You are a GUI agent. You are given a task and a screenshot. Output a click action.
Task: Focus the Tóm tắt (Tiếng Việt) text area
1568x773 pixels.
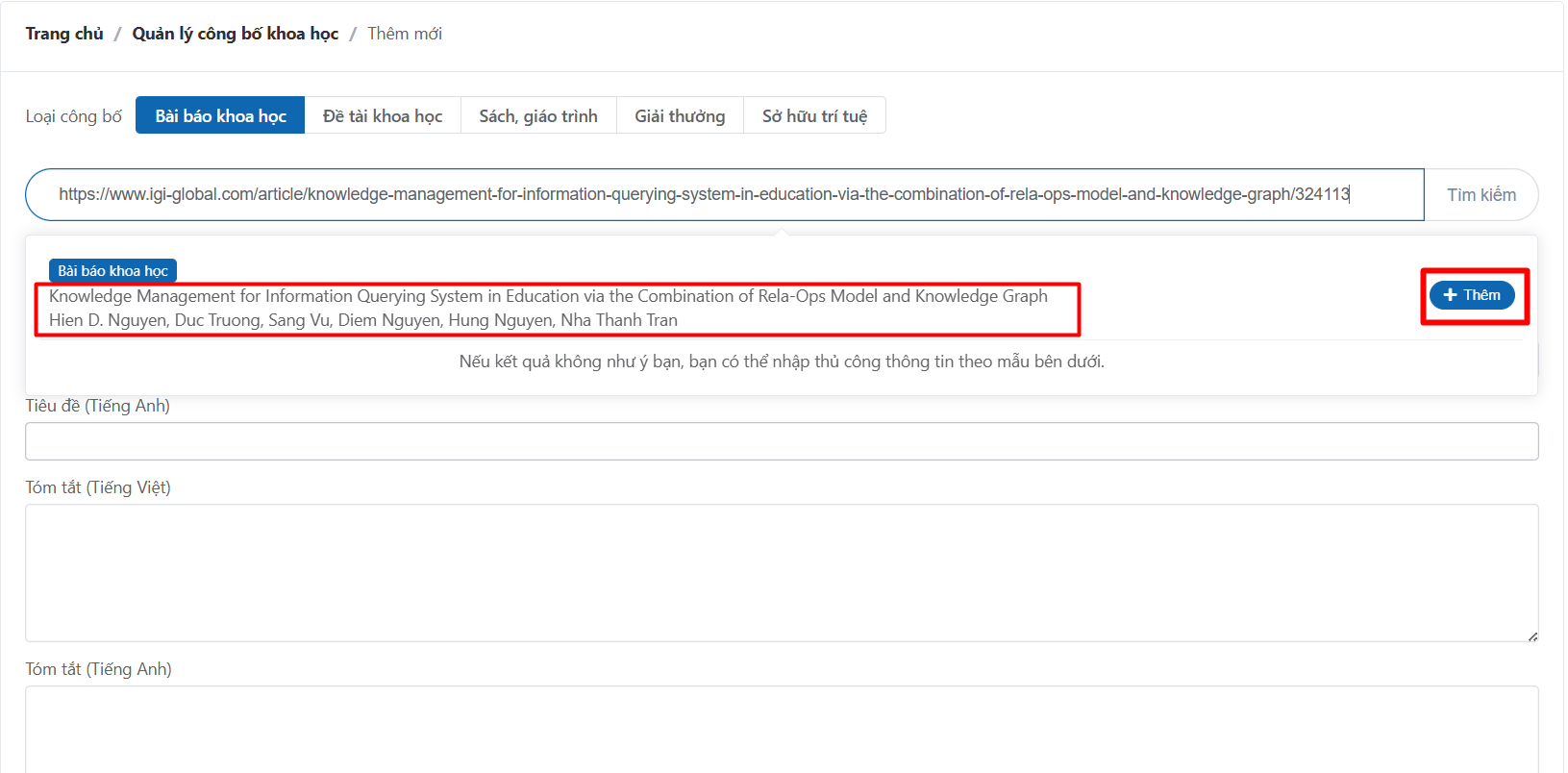click(x=781, y=572)
